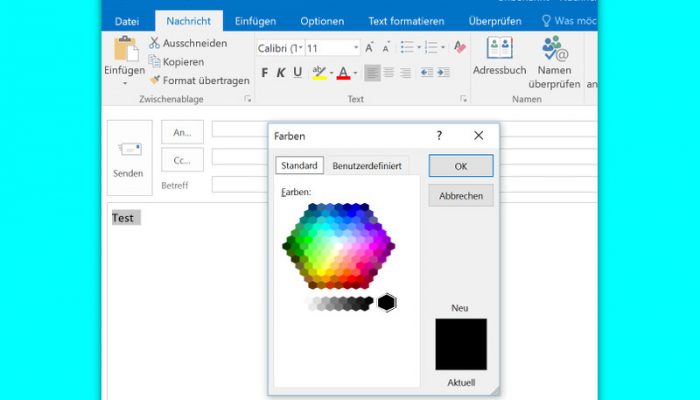This screenshot has height=400, width=700.
Task: Click the highlighted Test text in body
Action: pyautogui.click(x=126, y=217)
